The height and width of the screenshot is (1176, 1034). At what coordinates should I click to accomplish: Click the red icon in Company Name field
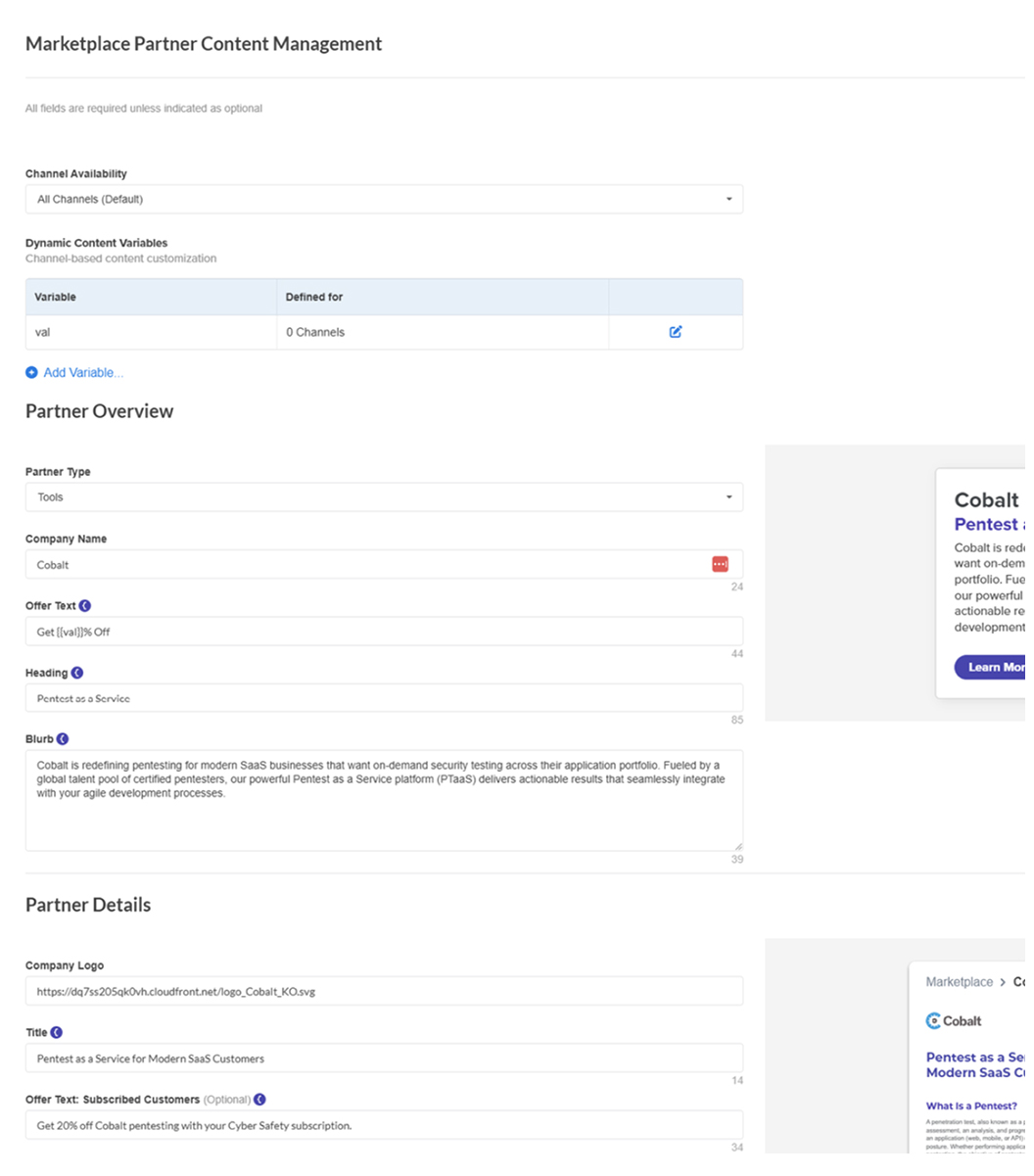(720, 564)
